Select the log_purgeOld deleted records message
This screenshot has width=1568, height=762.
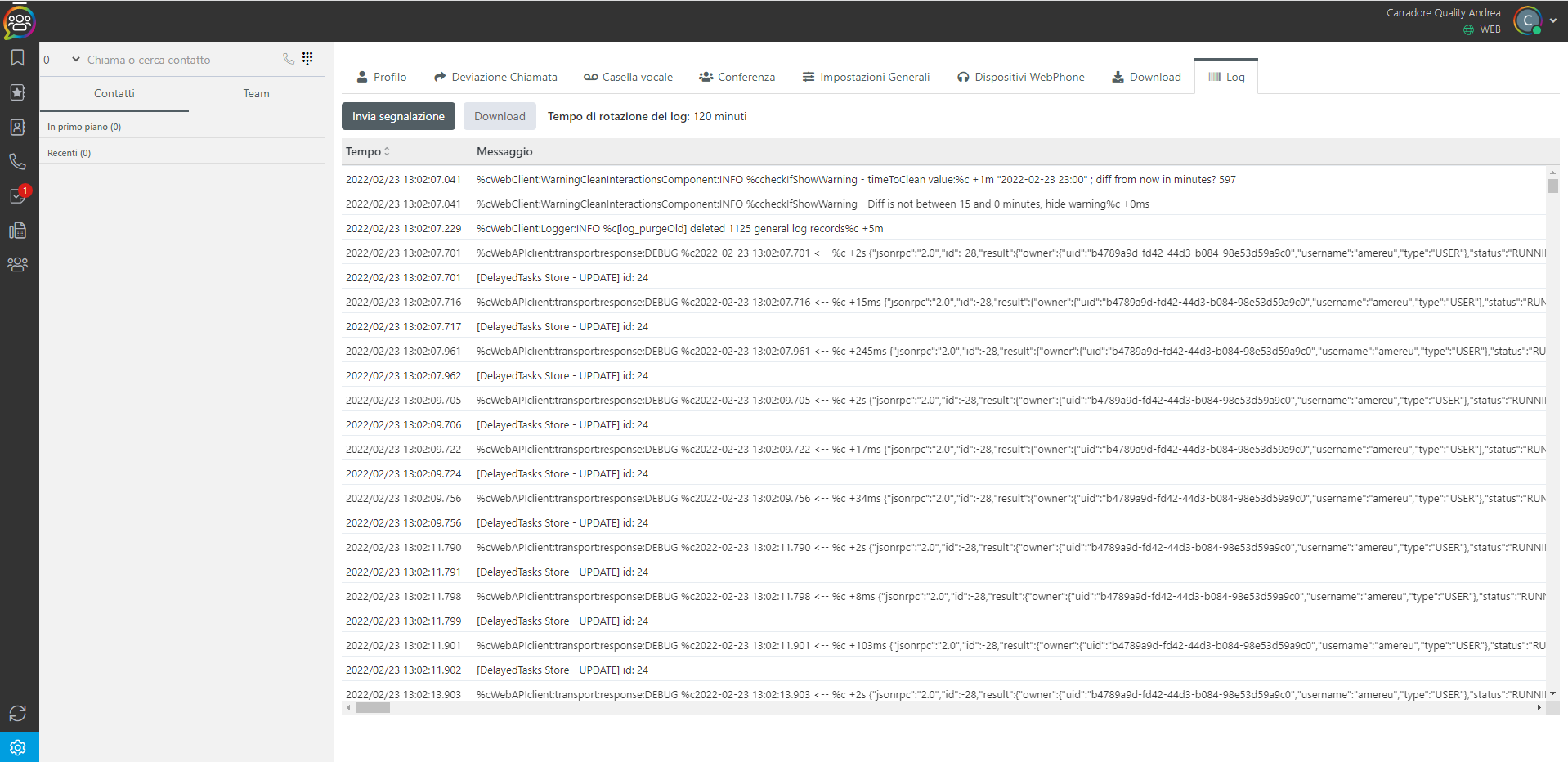point(680,228)
